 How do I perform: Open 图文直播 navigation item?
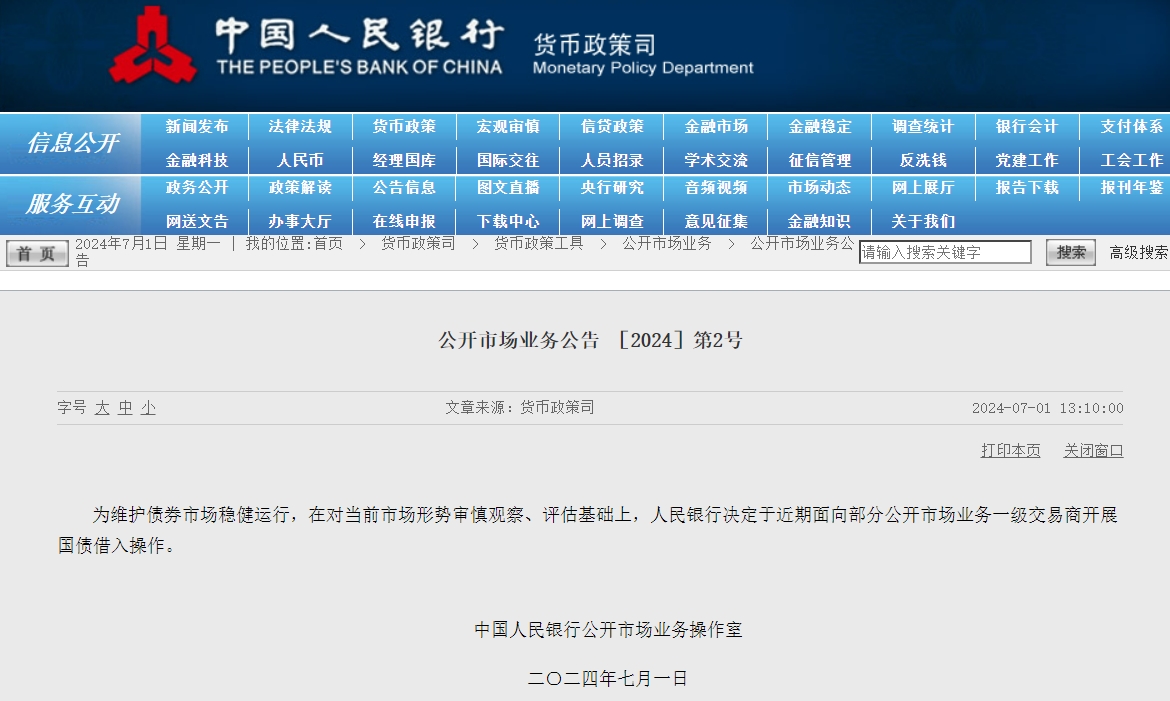point(508,187)
